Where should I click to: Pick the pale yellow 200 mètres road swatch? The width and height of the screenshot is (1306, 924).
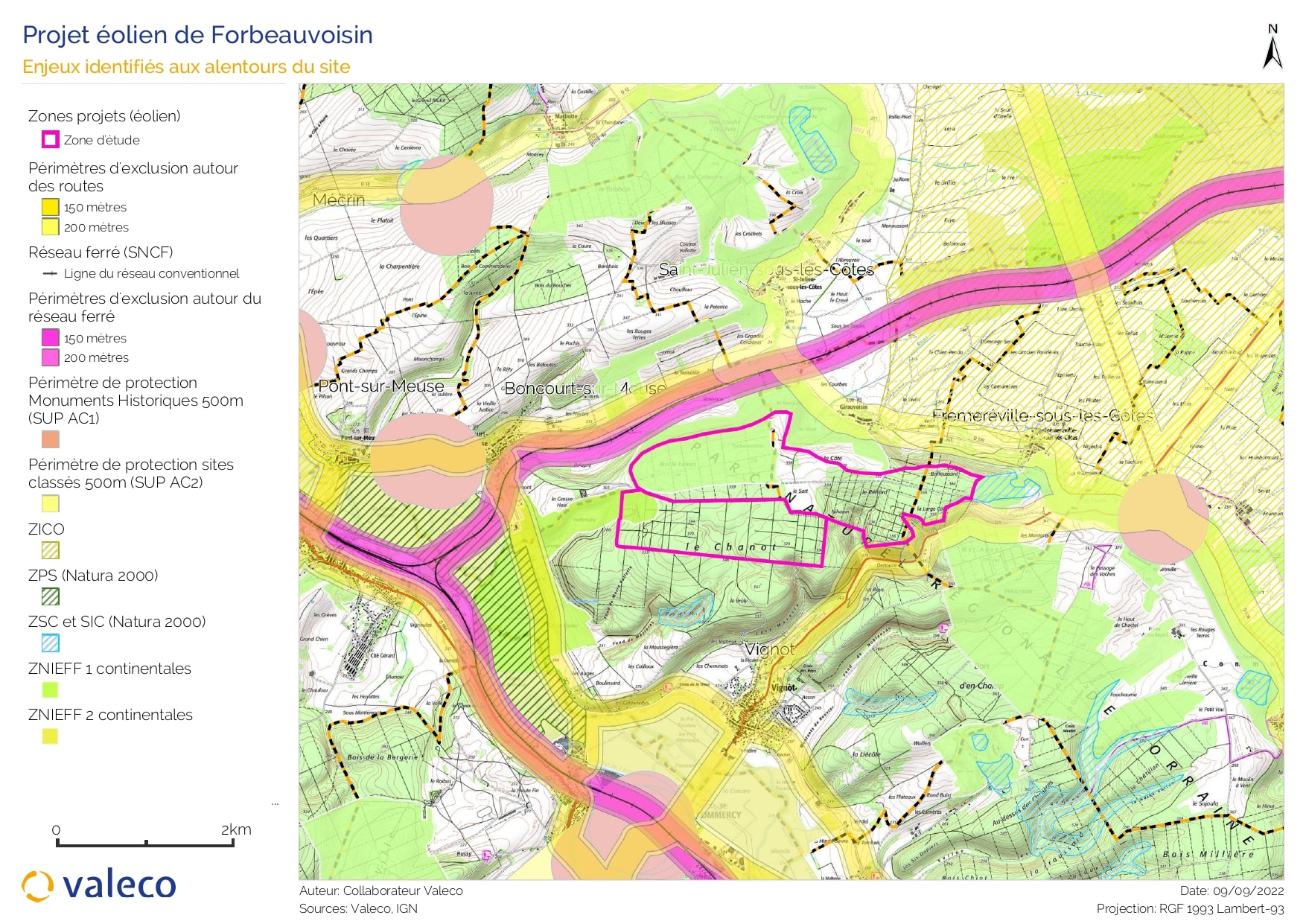[50, 227]
